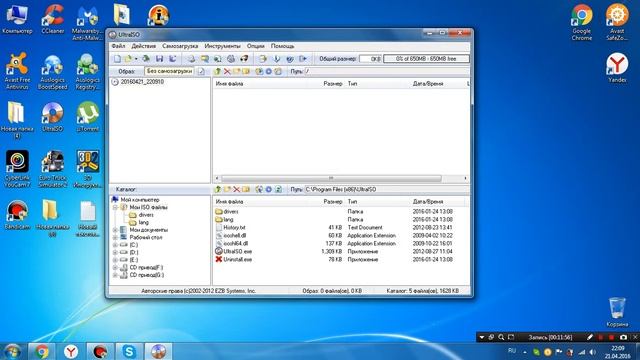Screen dimensions: 640x360
Task: Open the Инструменты menu
Action: pos(222,46)
